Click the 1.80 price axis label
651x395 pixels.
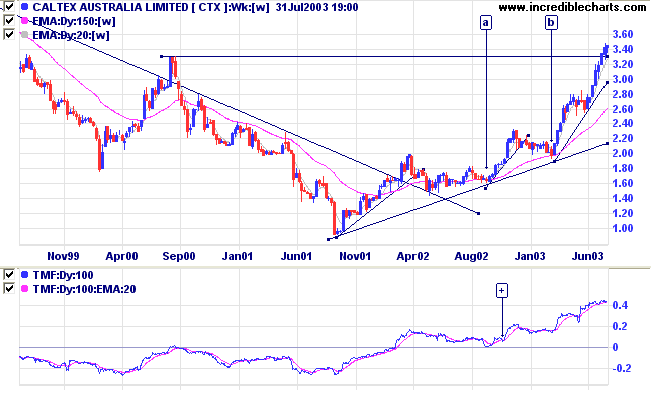click(x=623, y=168)
